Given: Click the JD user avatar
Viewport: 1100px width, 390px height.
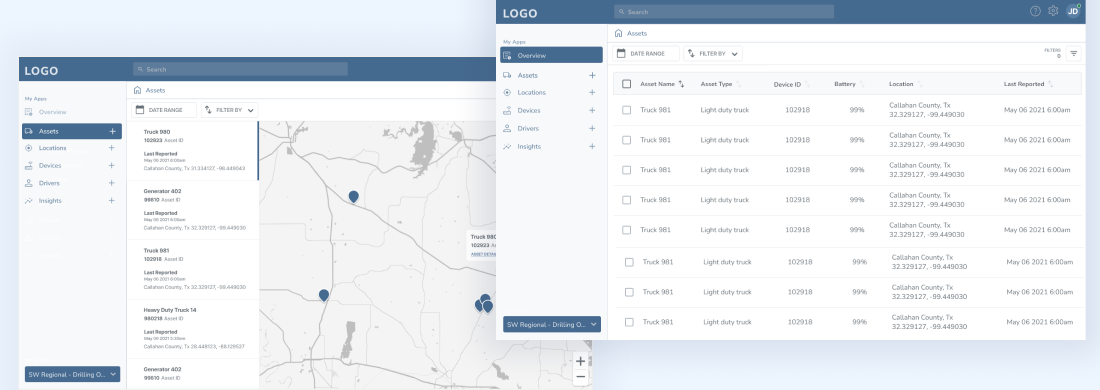Looking at the screenshot, I should click(x=1073, y=11).
